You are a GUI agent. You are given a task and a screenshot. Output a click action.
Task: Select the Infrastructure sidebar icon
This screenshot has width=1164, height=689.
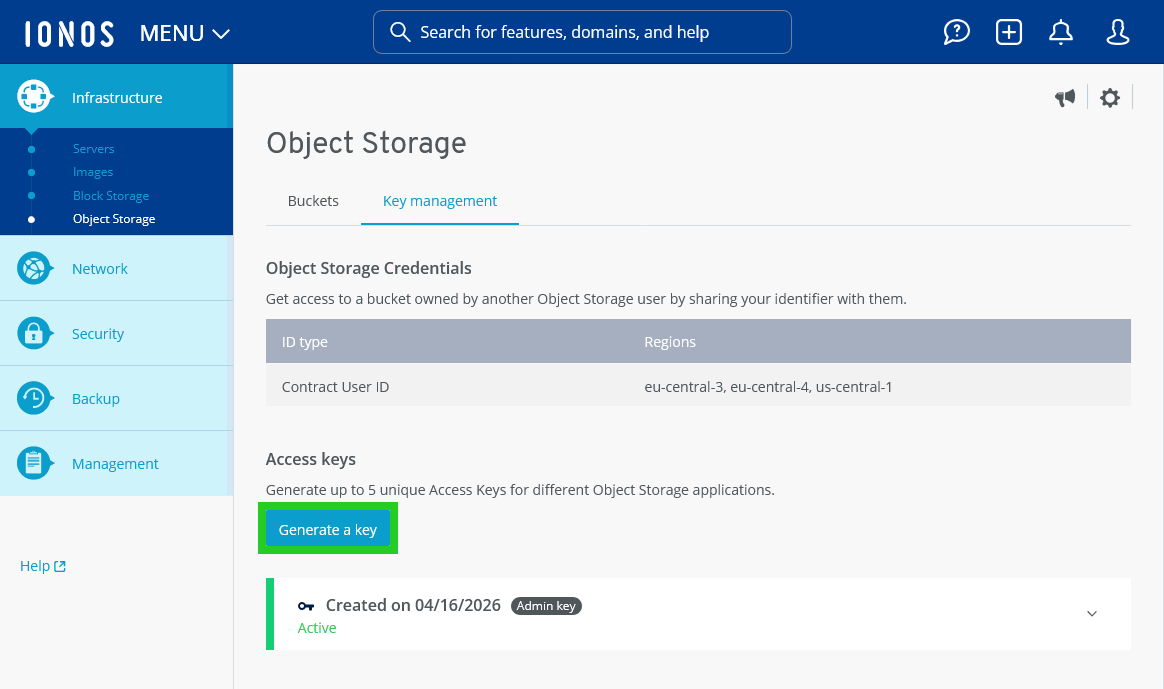point(34,96)
